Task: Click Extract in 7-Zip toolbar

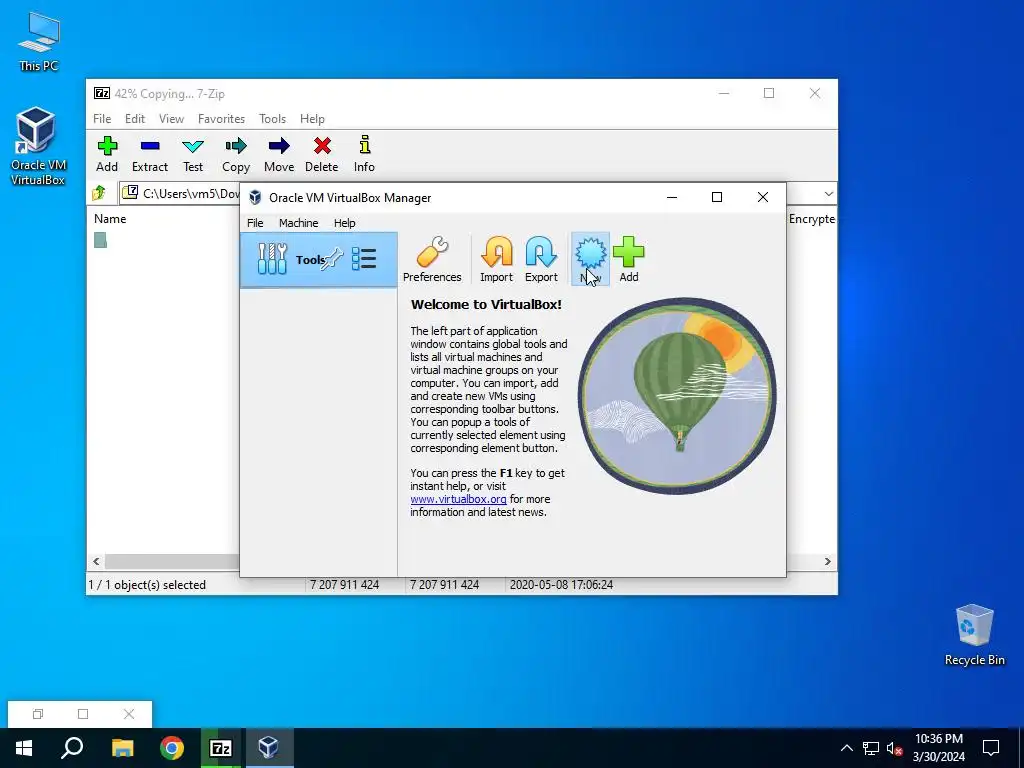Action: (150, 155)
